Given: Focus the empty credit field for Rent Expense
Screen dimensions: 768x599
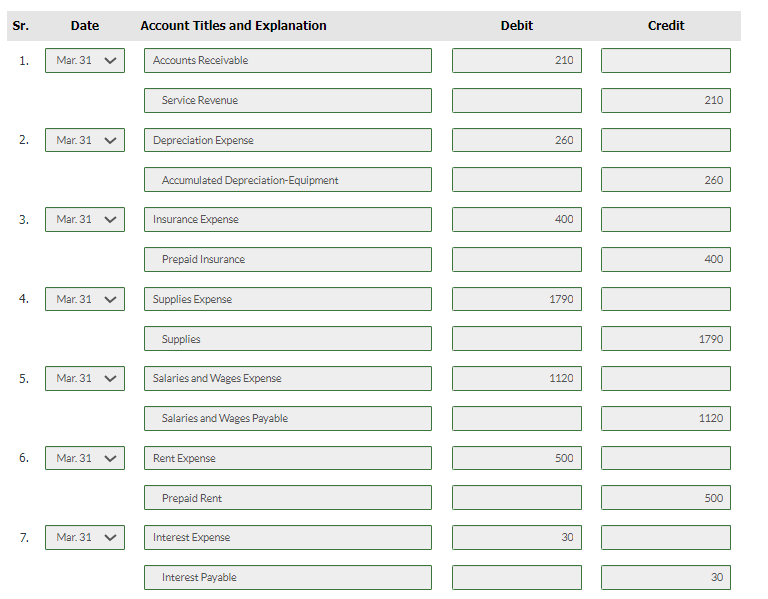Looking at the screenshot, I should pyautogui.click(x=666, y=458).
